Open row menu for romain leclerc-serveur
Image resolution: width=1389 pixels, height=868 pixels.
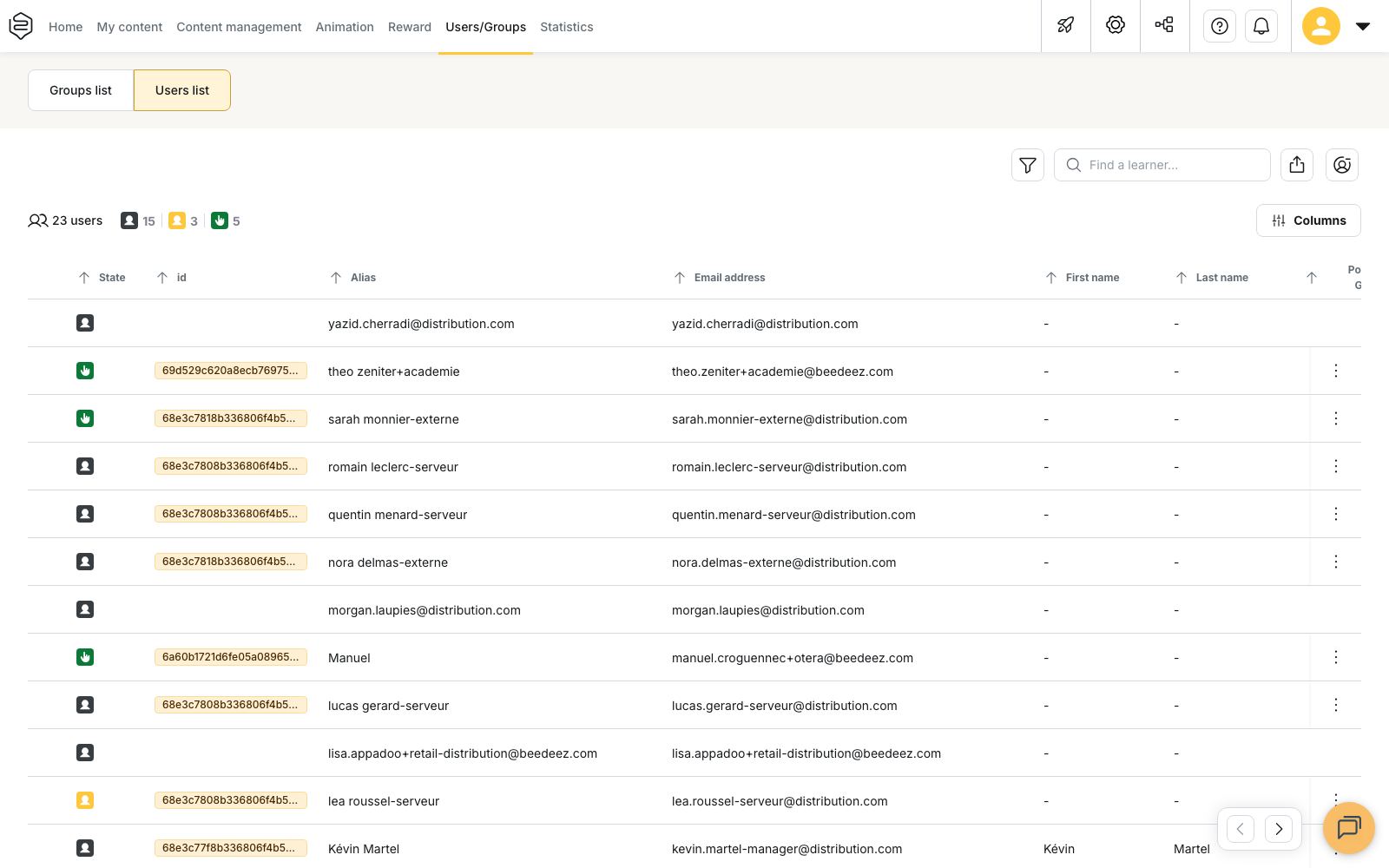(1336, 466)
